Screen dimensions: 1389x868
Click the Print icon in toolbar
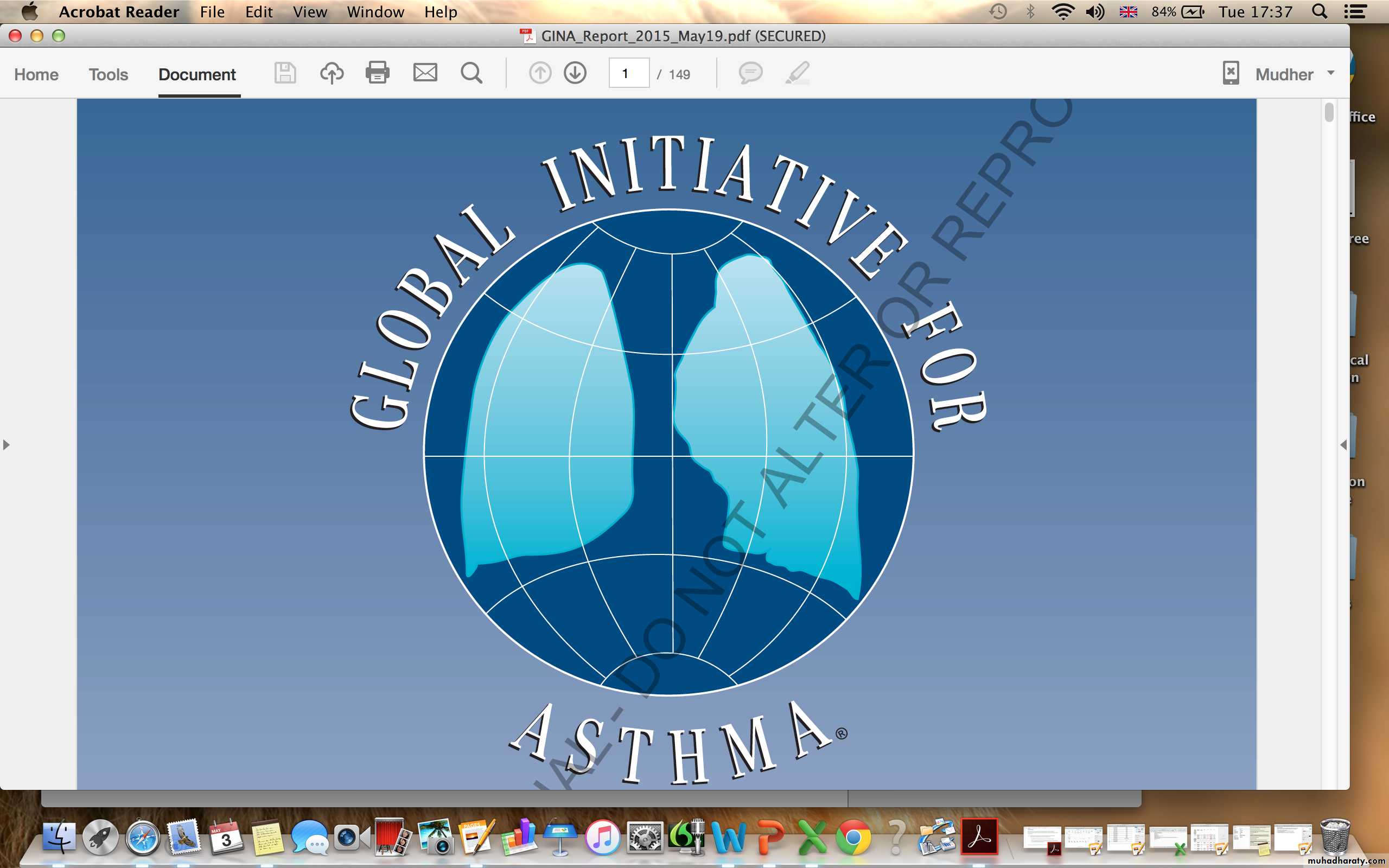pyautogui.click(x=378, y=73)
